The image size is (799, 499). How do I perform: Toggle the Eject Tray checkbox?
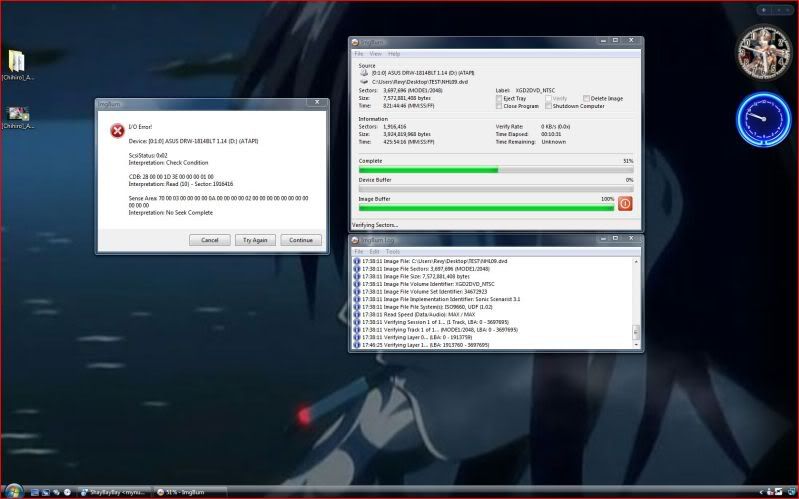(x=499, y=98)
